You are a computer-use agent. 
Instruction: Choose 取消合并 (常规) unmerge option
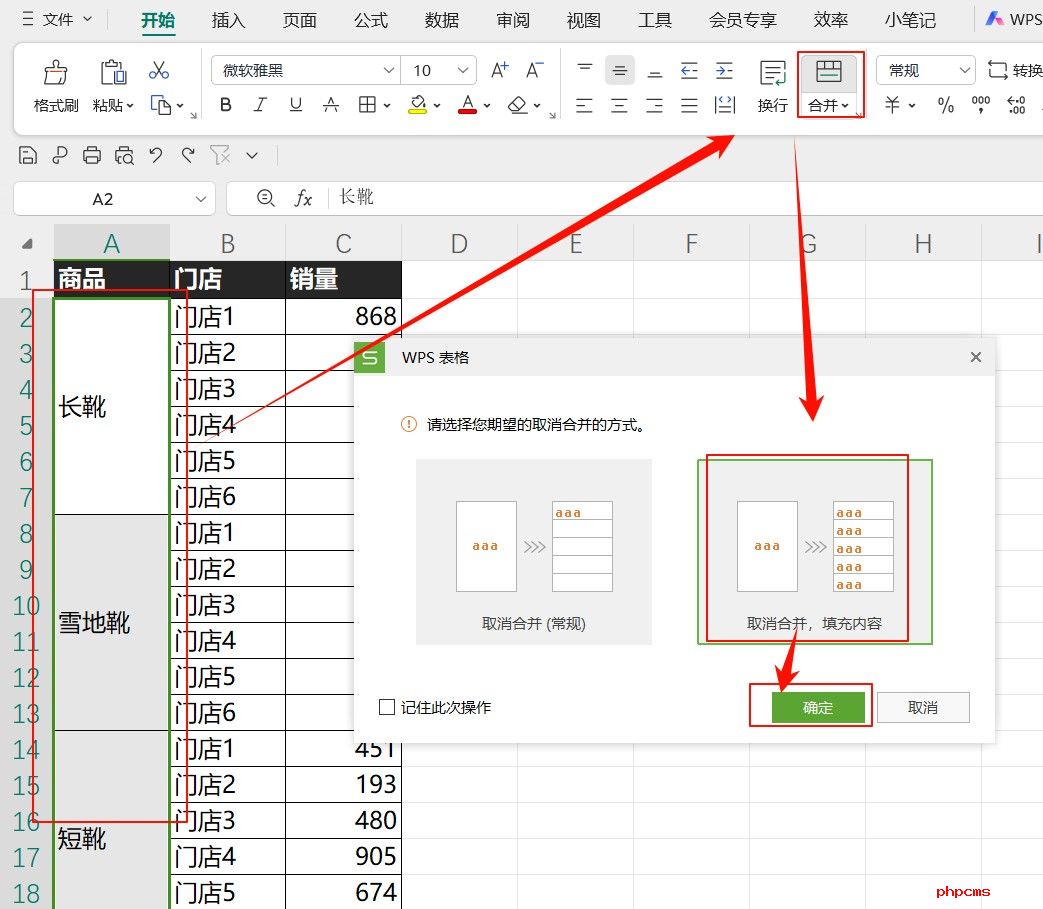(x=533, y=551)
